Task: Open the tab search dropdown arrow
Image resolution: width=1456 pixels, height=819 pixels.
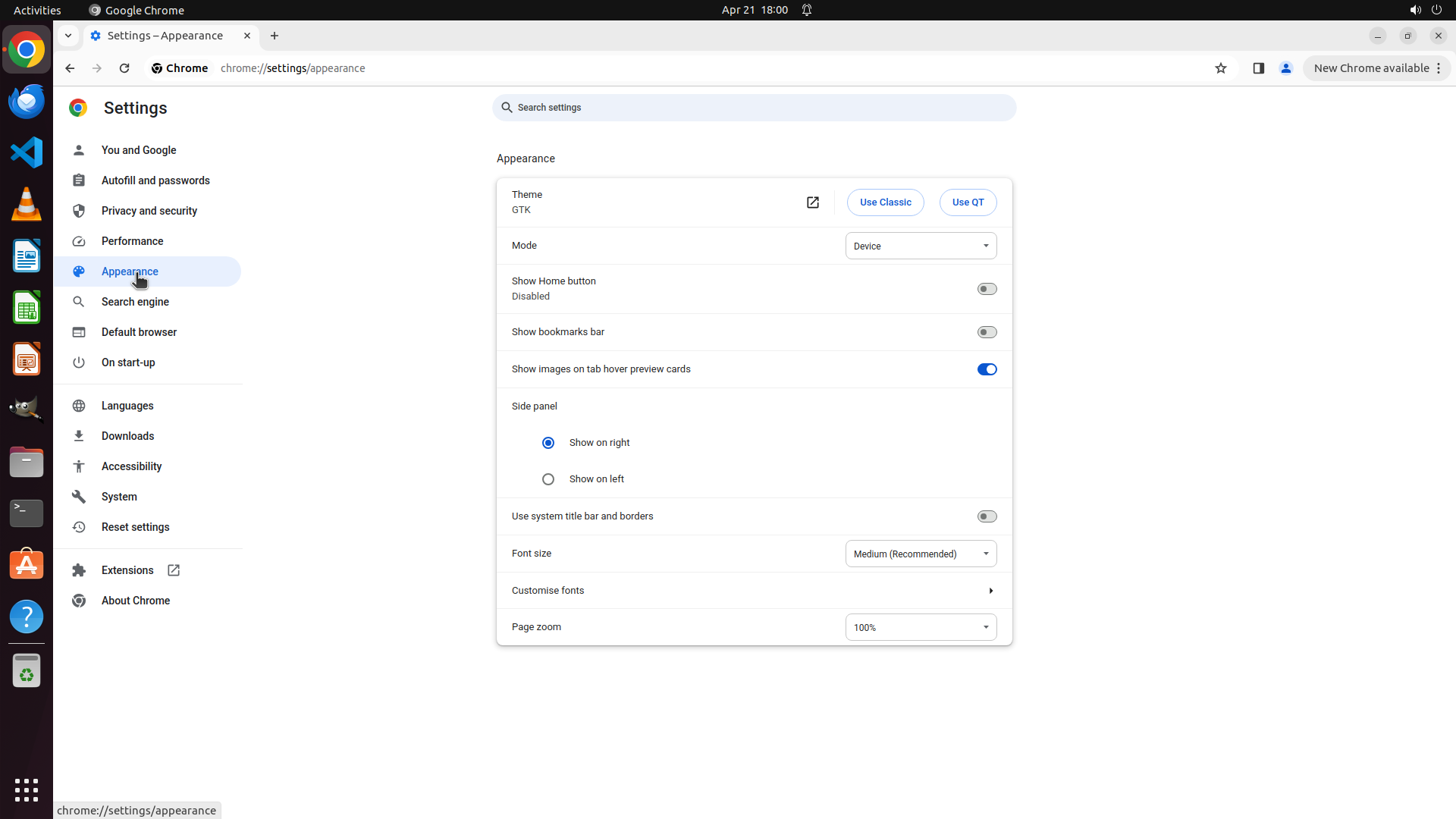Action: (x=68, y=36)
